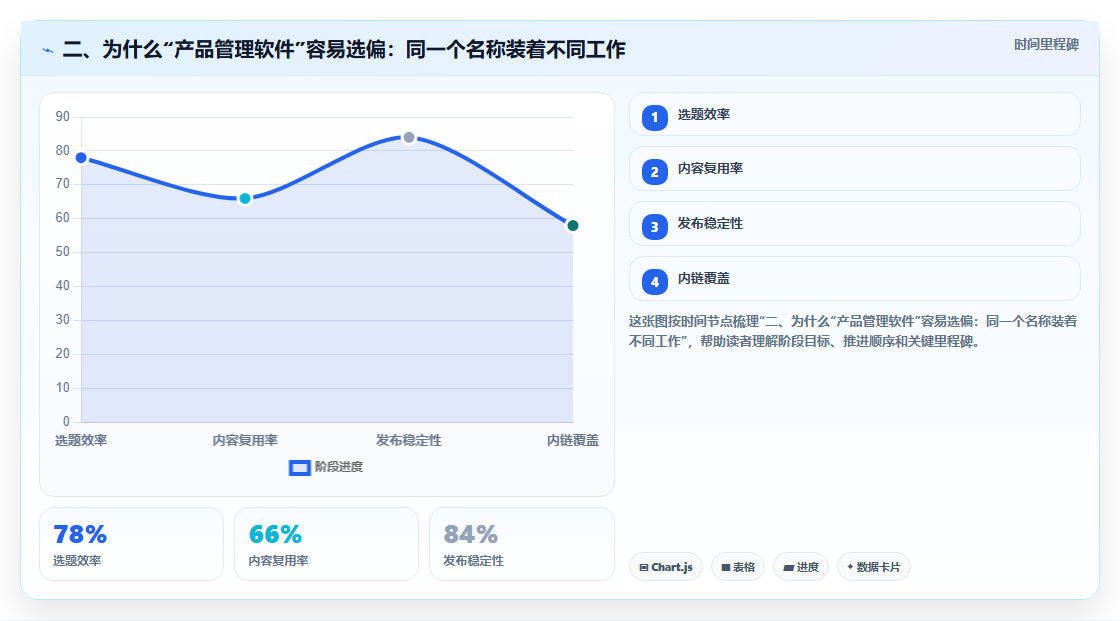
Task: Click the blue data point at 选题效率
Action: pyautogui.click(x=81, y=158)
